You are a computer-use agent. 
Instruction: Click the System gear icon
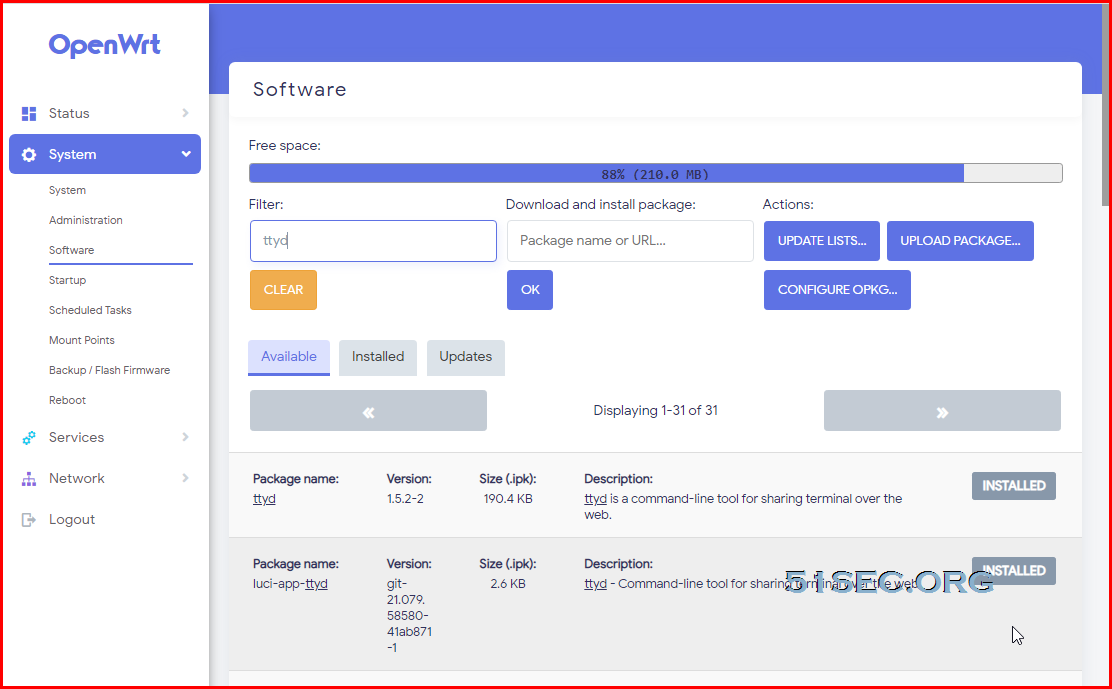(x=29, y=155)
